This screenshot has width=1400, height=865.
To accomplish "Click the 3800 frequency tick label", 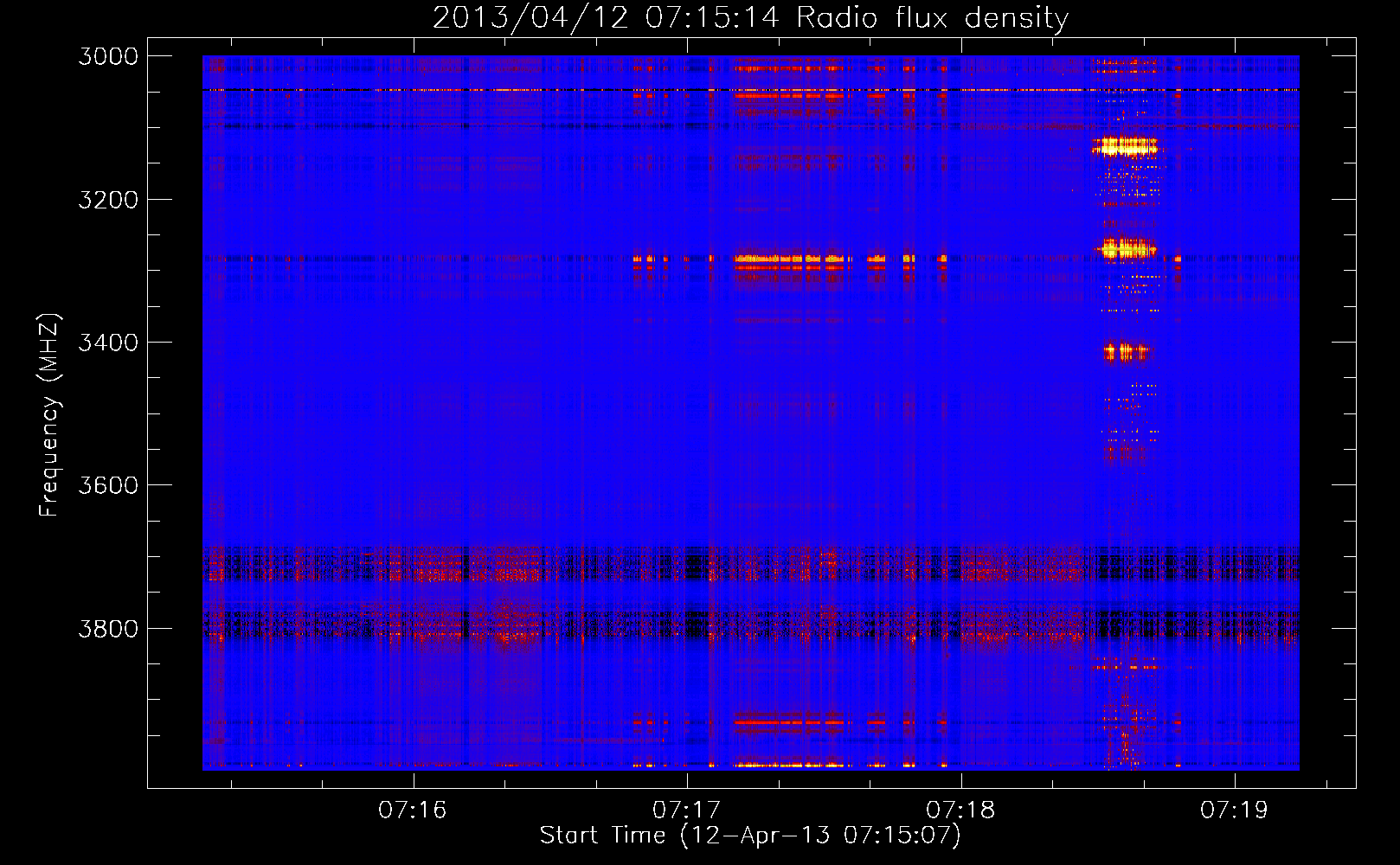I will pos(108,629).
